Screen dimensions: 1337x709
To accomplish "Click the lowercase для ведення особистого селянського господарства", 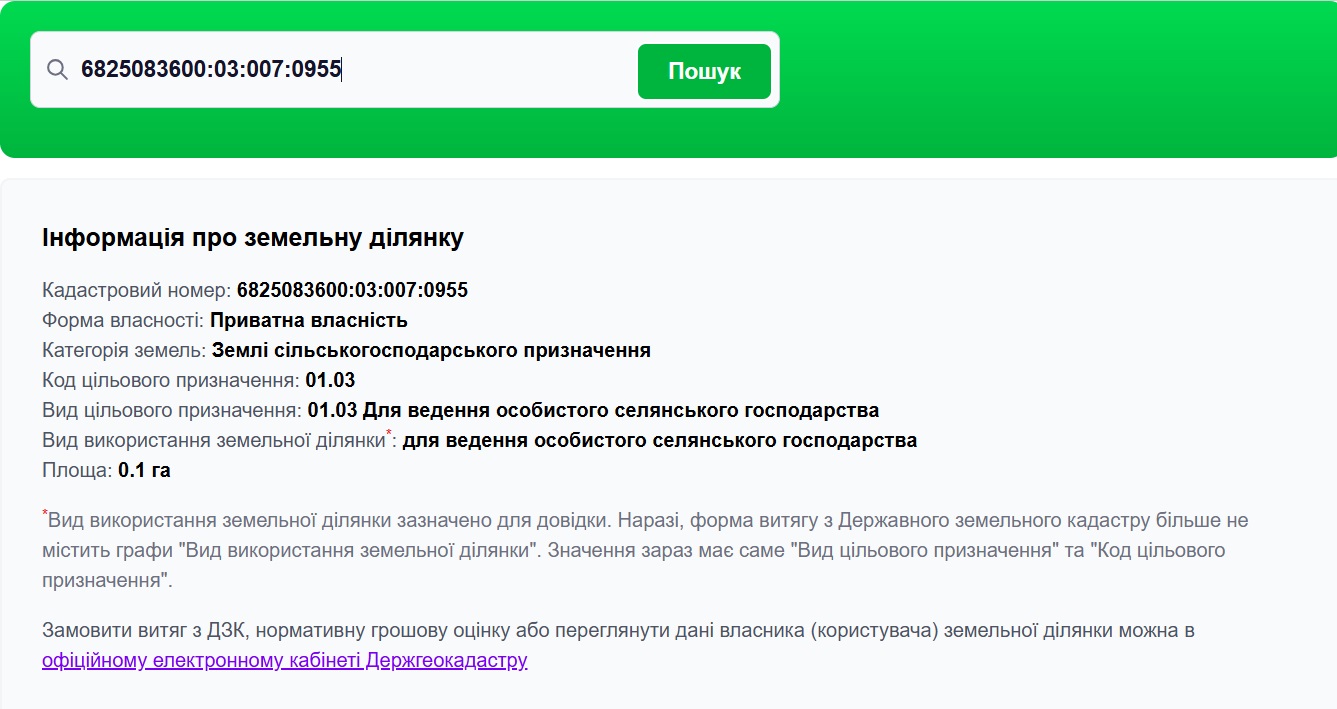I will coord(659,441).
